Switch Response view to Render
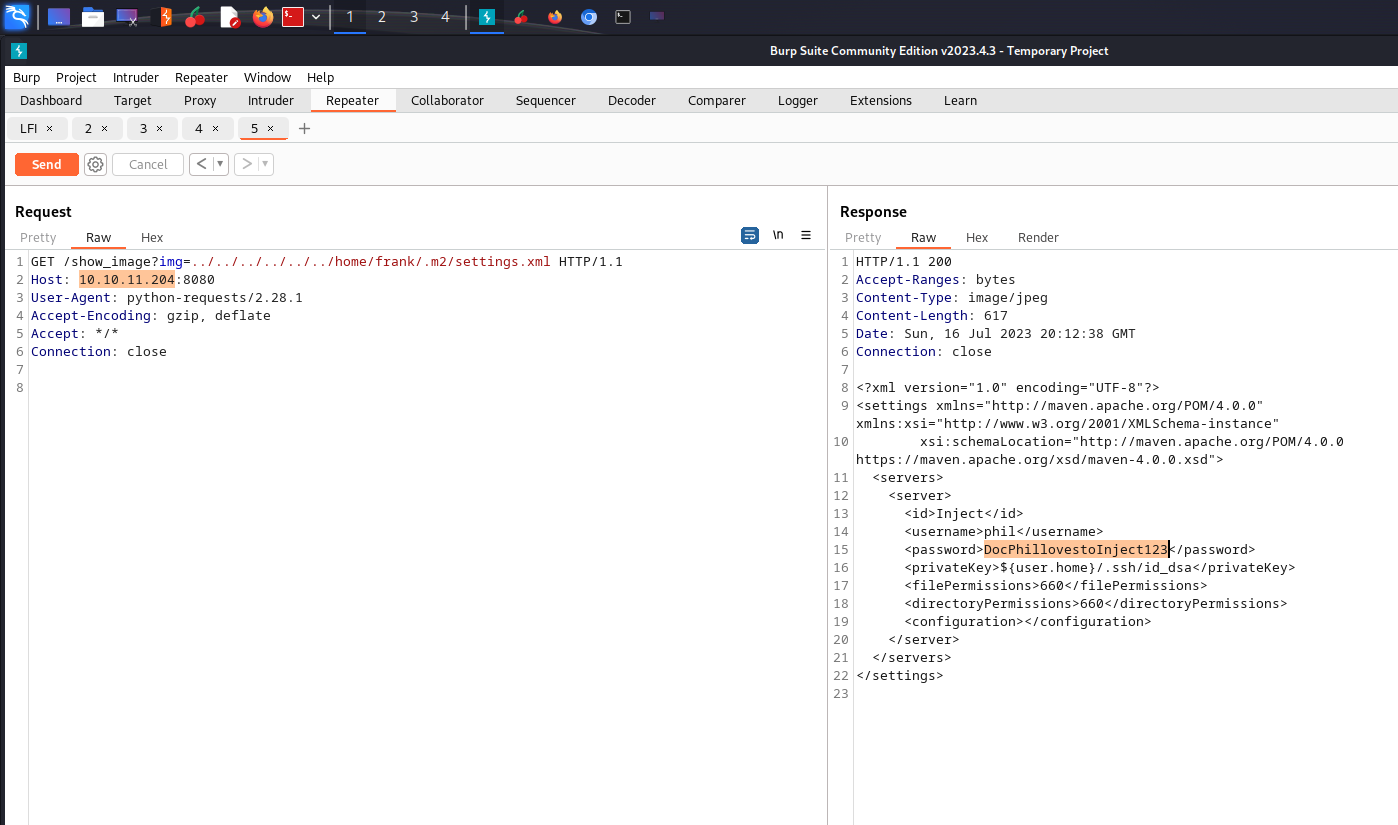 [x=1038, y=237]
